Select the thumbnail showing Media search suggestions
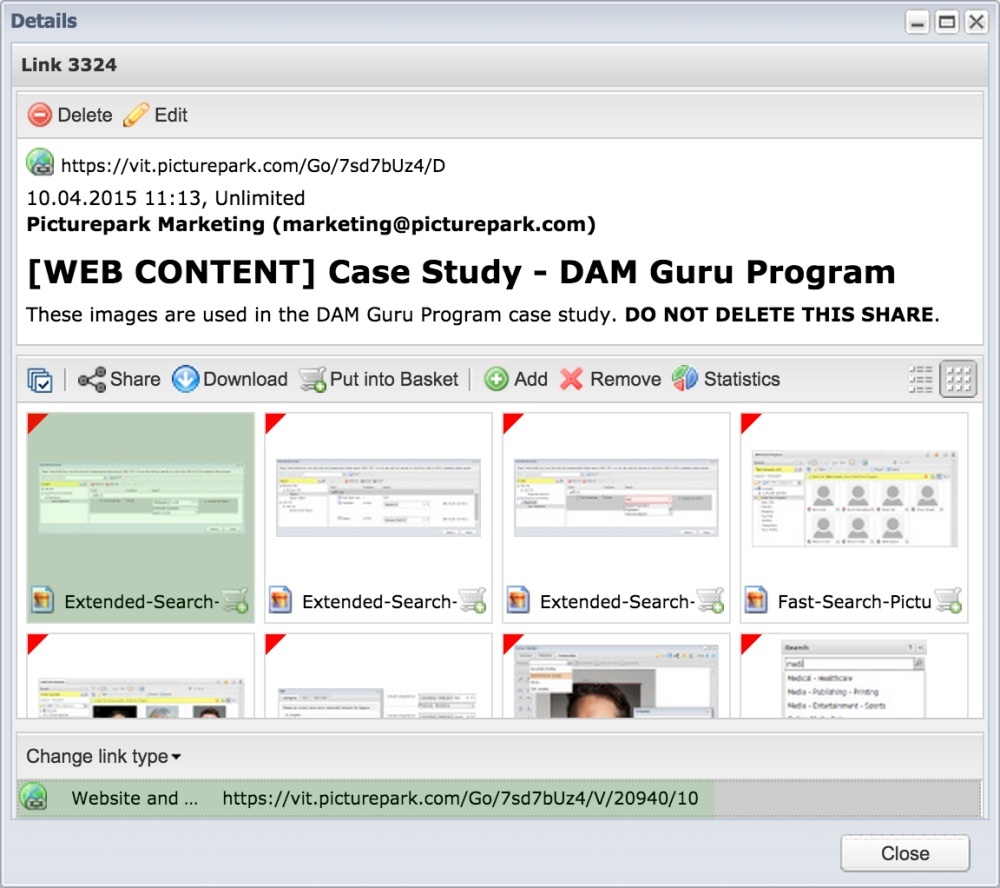 pos(854,676)
